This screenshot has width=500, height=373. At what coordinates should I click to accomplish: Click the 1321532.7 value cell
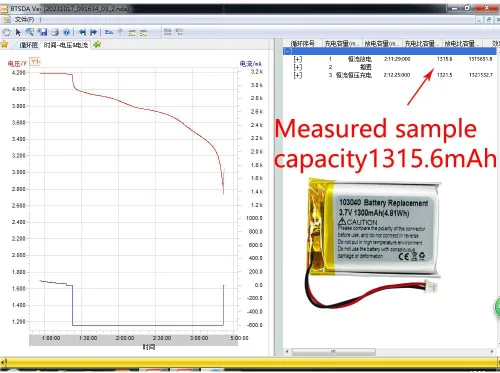click(x=481, y=75)
